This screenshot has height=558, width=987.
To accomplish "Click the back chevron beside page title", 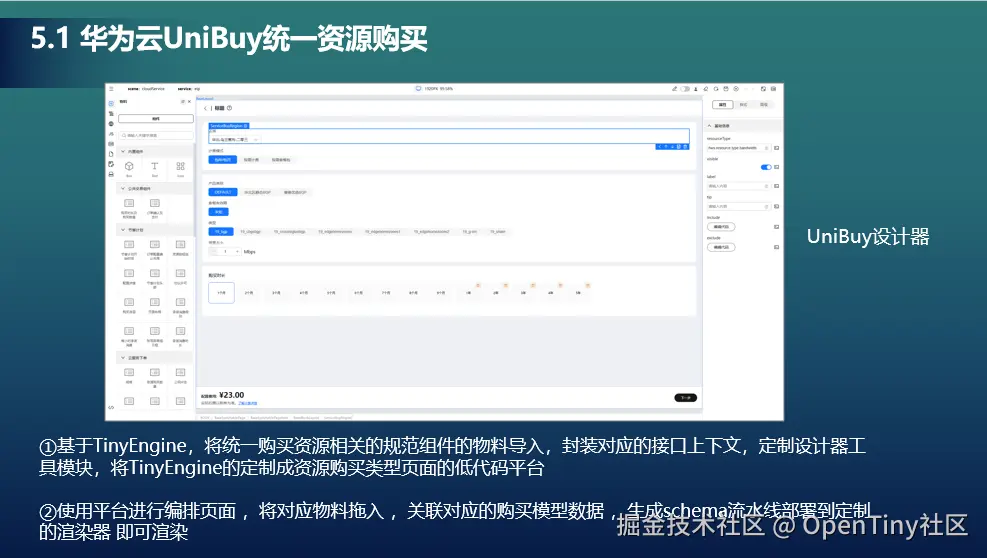I will point(205,108).
